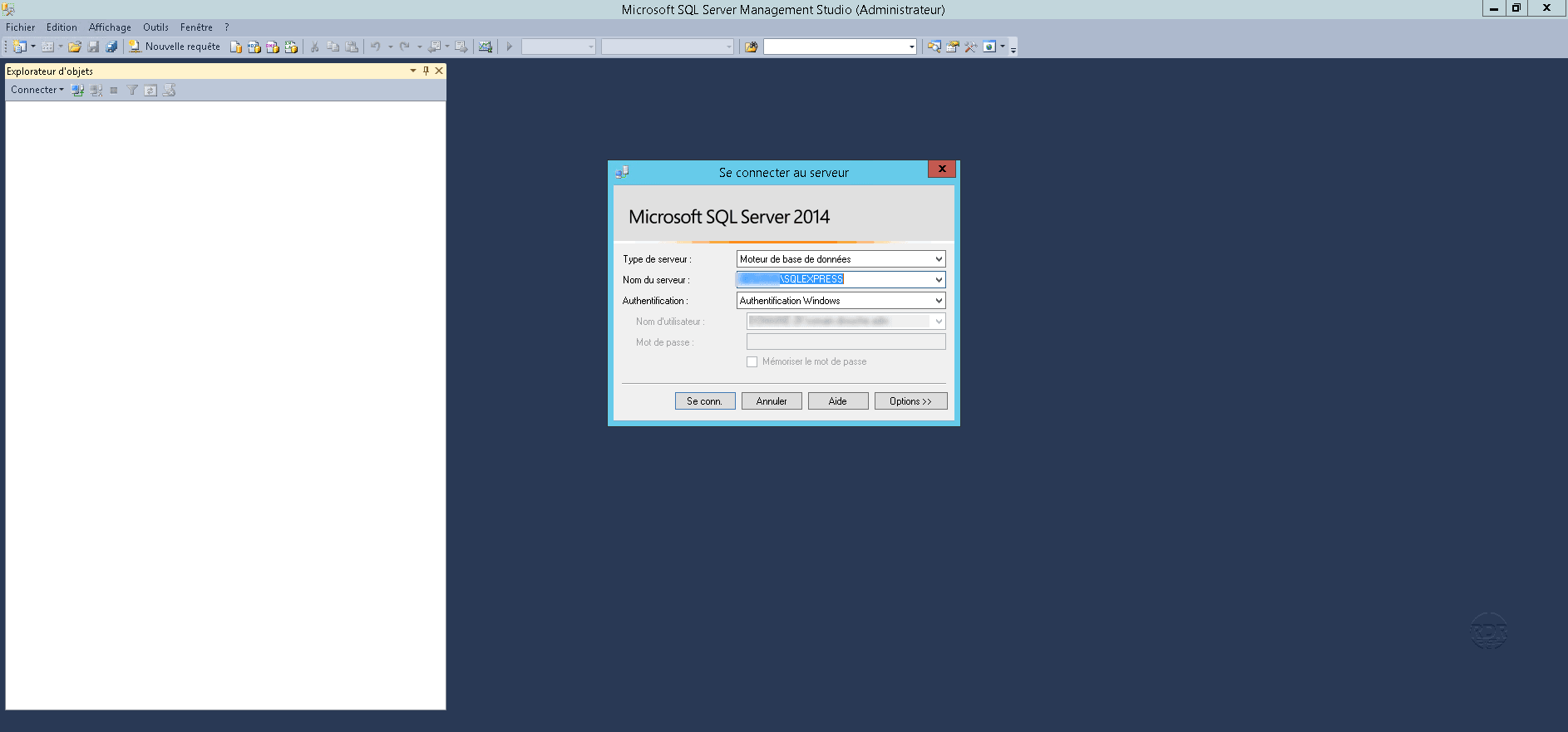Click the Copy icon in toolbar
This screenshot has width=1568, height=732.
(333, 47)
